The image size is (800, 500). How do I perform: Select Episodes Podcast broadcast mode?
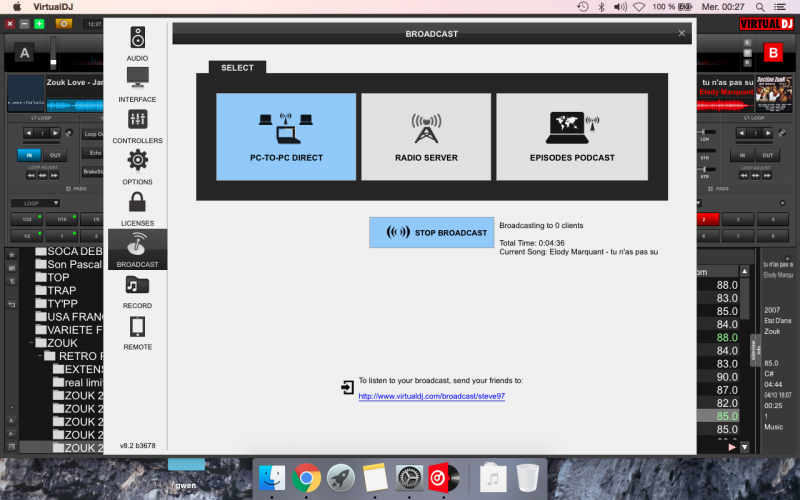coord(572,137)
